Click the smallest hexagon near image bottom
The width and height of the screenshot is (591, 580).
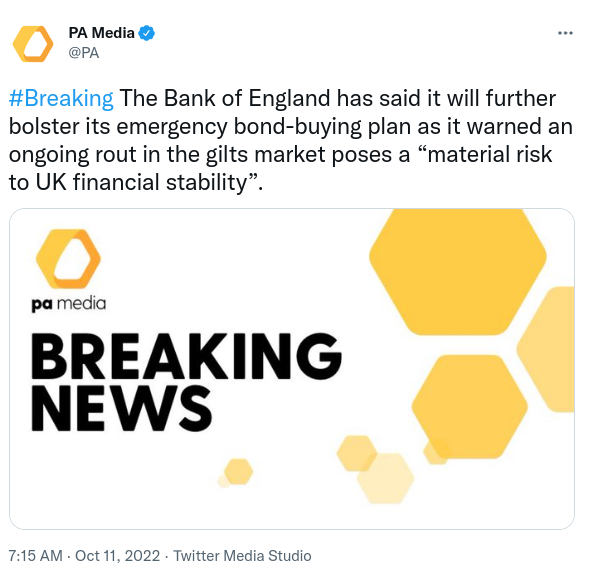point(238,471)
